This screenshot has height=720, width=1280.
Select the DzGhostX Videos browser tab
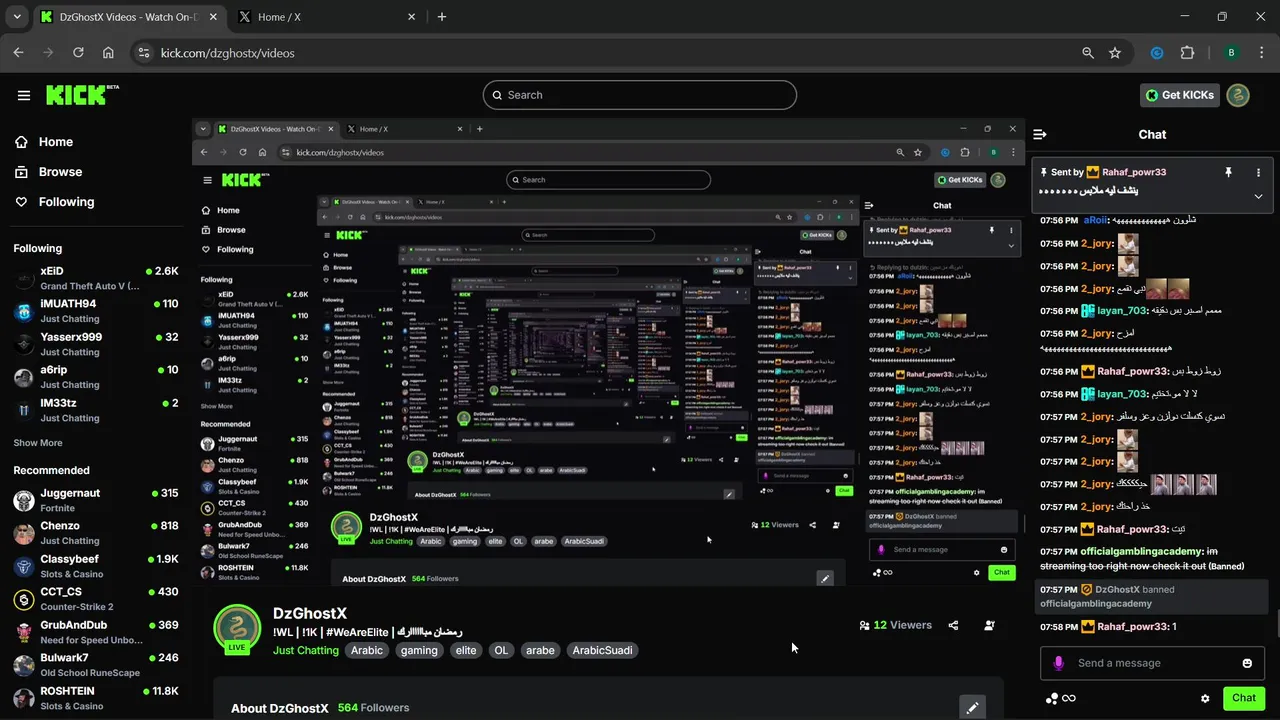click(128, 17)
